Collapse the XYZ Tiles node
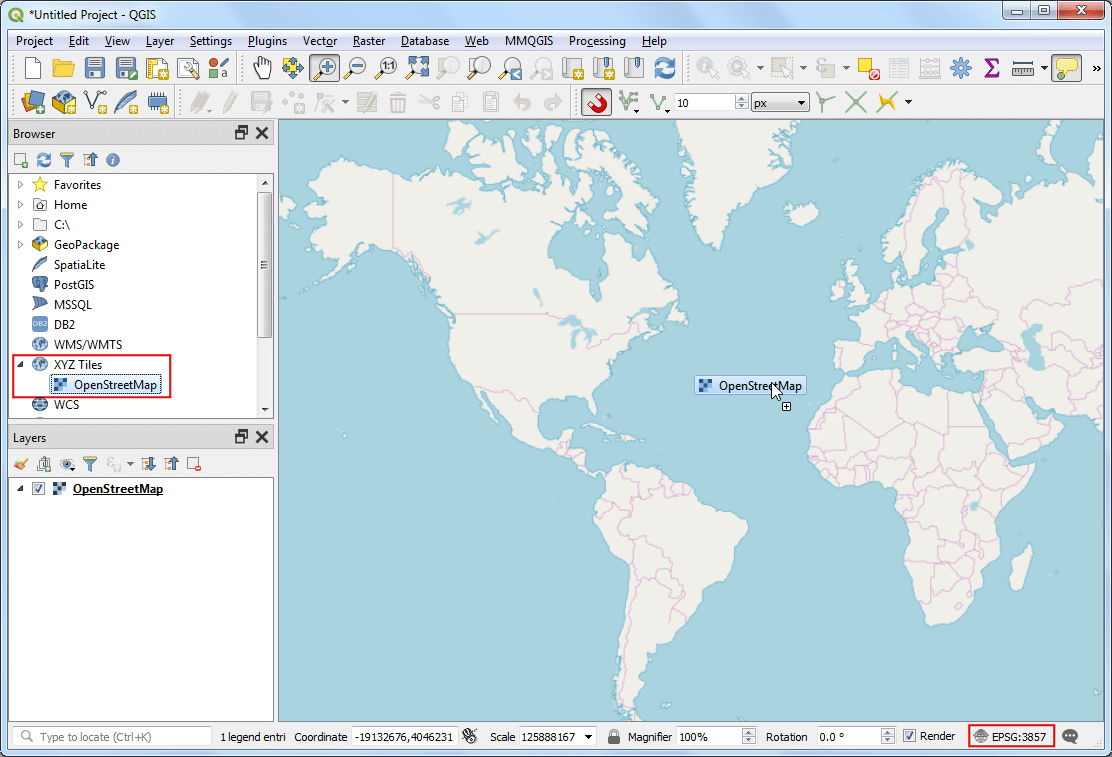The height and width of the screenshot is (757, 1112). [x=20, y=364]
